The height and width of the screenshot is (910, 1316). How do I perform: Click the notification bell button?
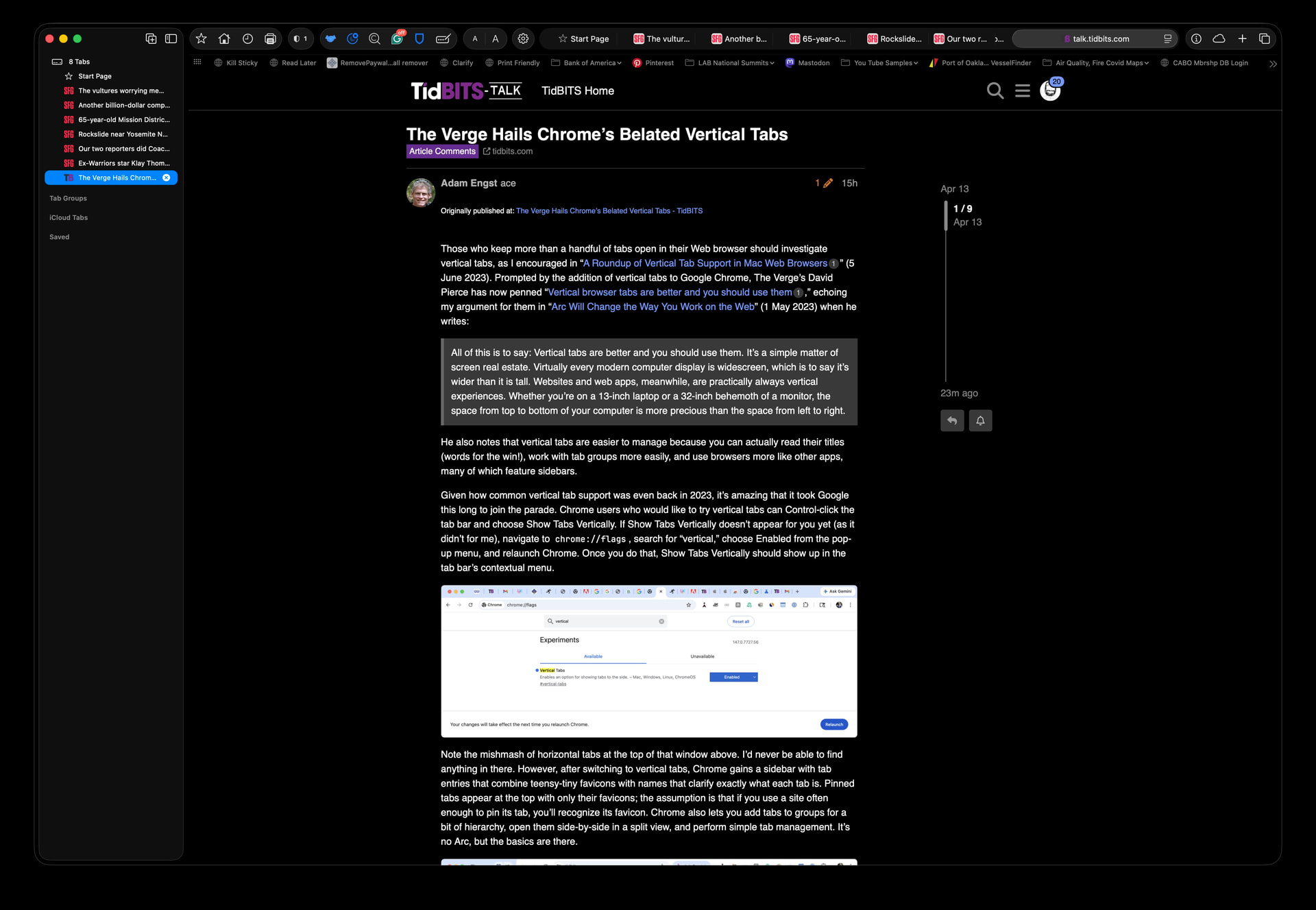980,420
